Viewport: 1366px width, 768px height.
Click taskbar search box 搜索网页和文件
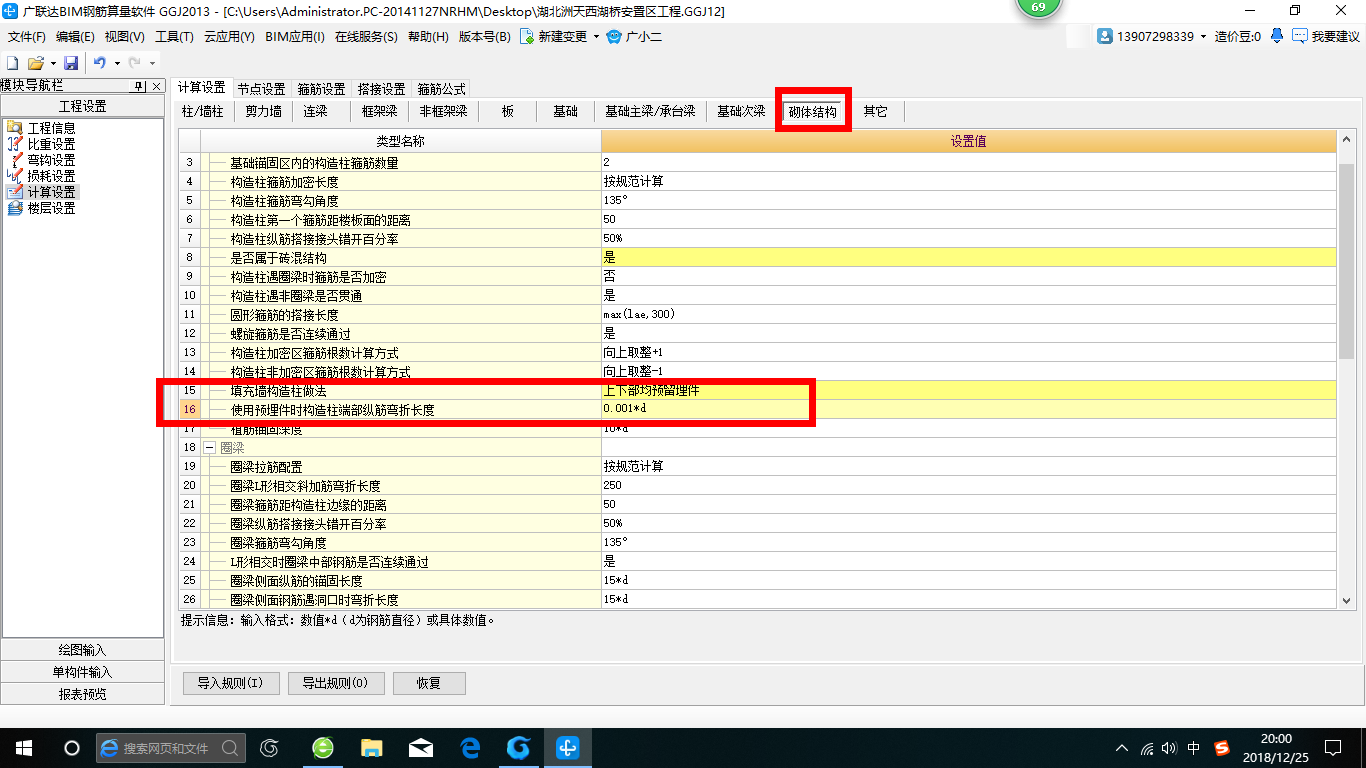tap(171, 747)
